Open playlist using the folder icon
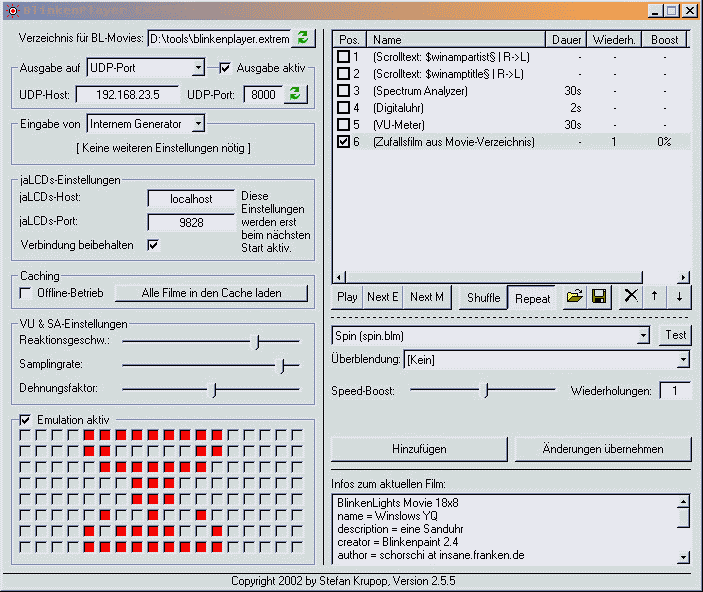Viewport: 703px width, 592px height. point(574,296)
